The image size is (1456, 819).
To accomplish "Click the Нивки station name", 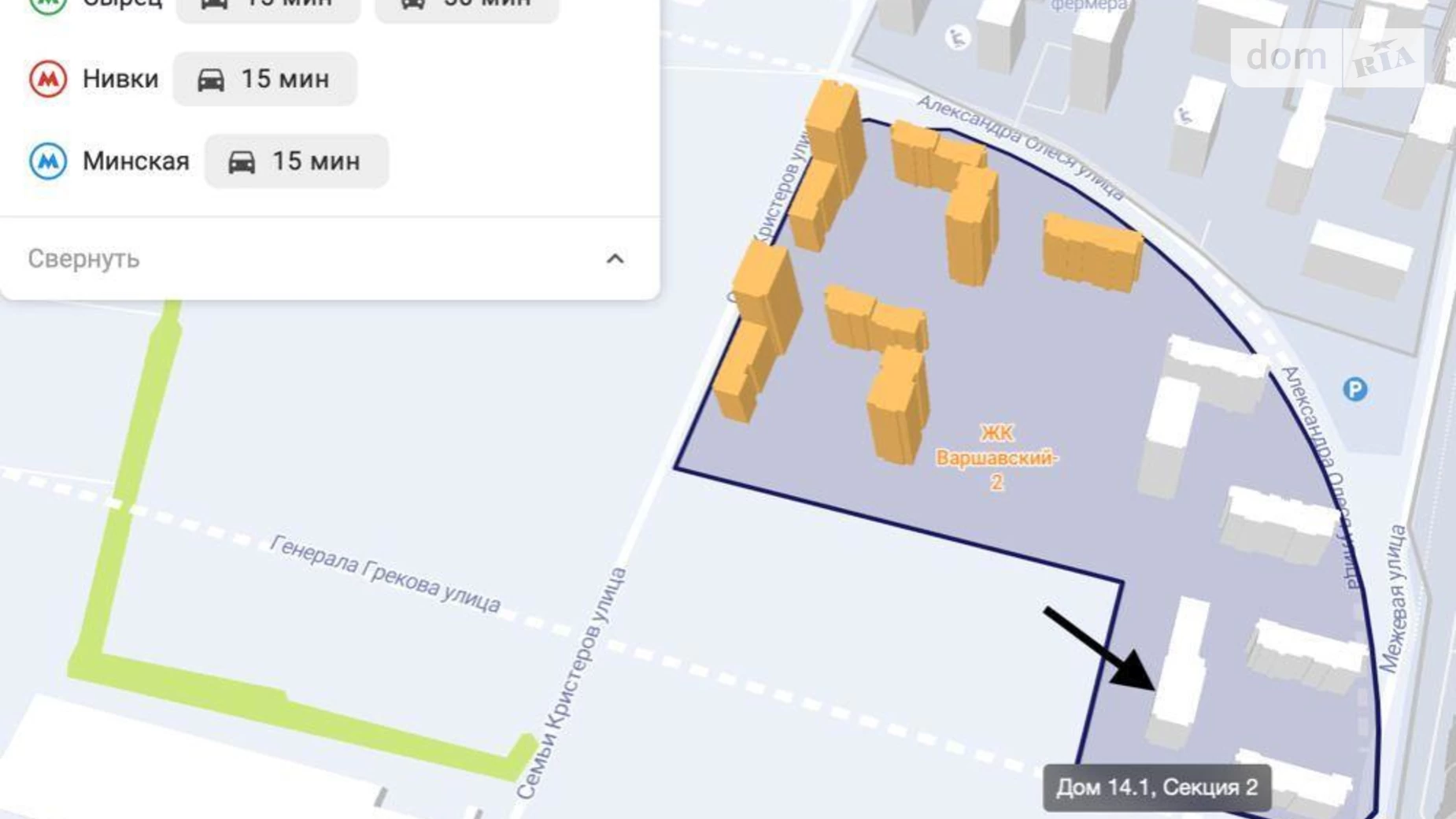I will click(x=120, y=79).
